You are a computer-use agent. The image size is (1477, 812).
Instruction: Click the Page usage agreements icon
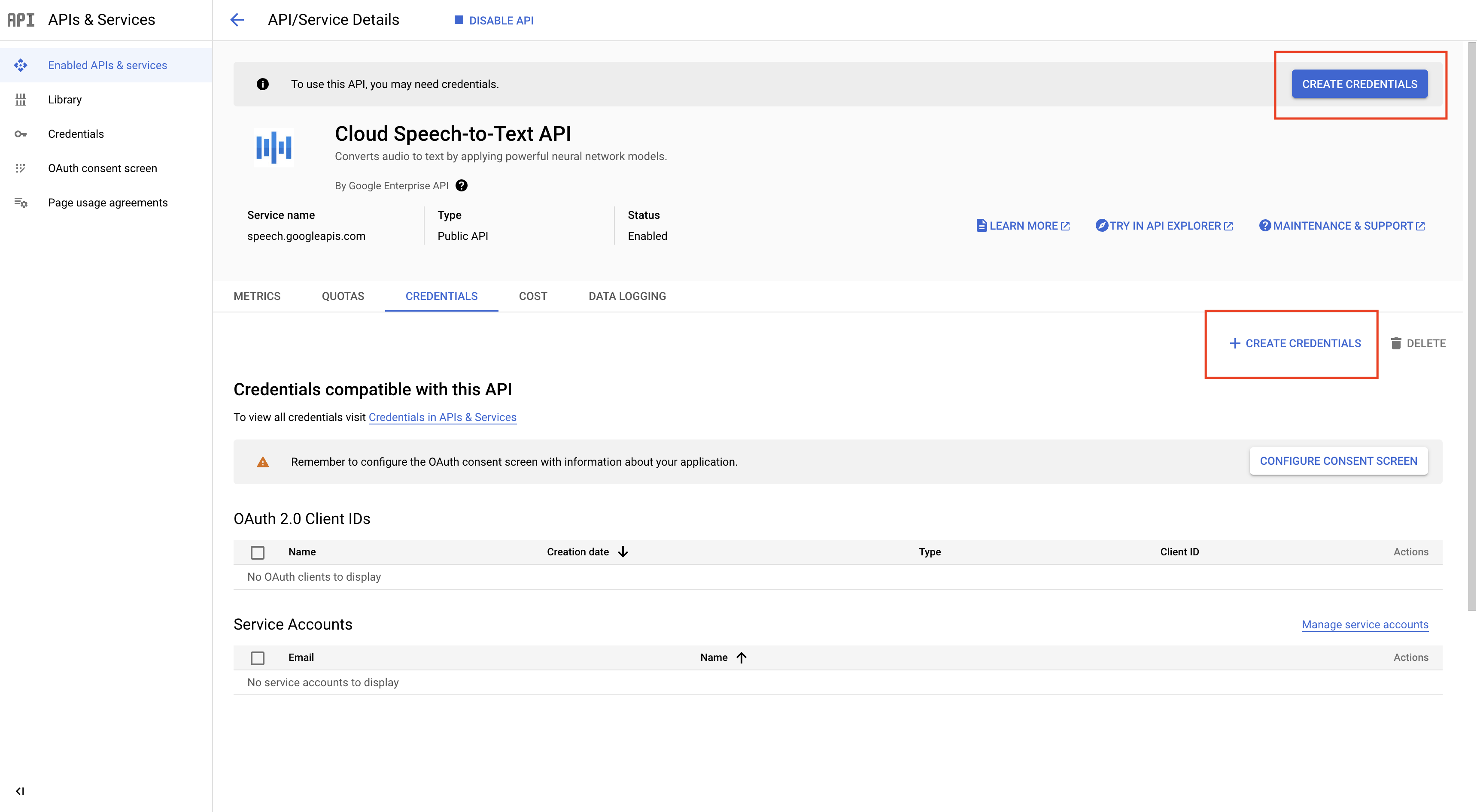(x=21, y=202)
